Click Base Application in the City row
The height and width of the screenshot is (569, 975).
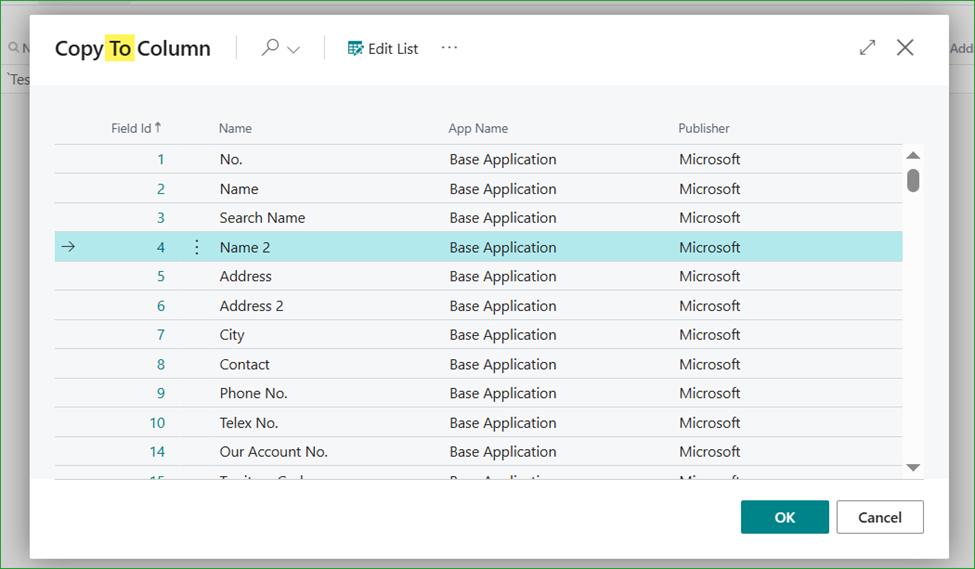coord(502,335)
